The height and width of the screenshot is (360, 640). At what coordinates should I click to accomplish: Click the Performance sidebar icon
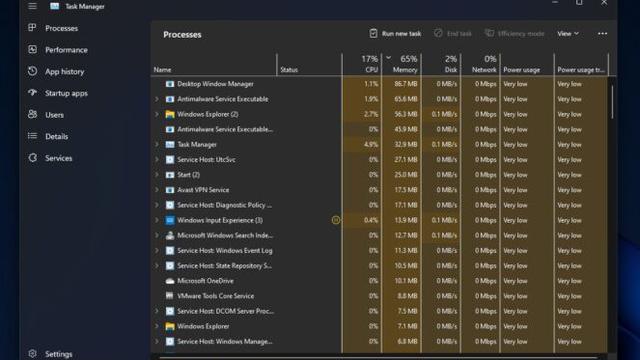click(x=32, y=49)
